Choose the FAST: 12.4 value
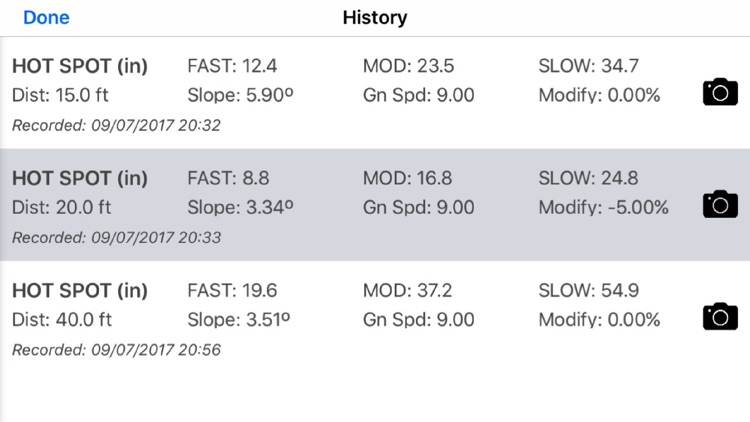 (x=232, y=66)
